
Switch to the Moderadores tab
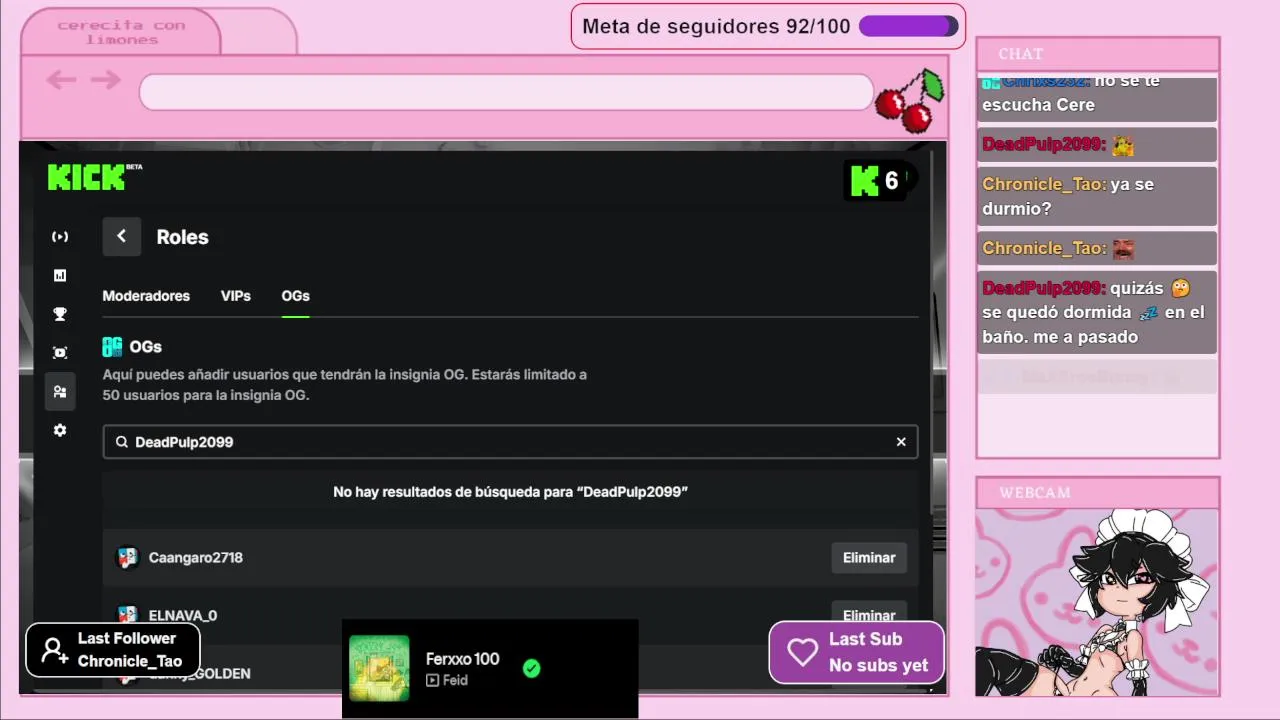coord(146,296)
